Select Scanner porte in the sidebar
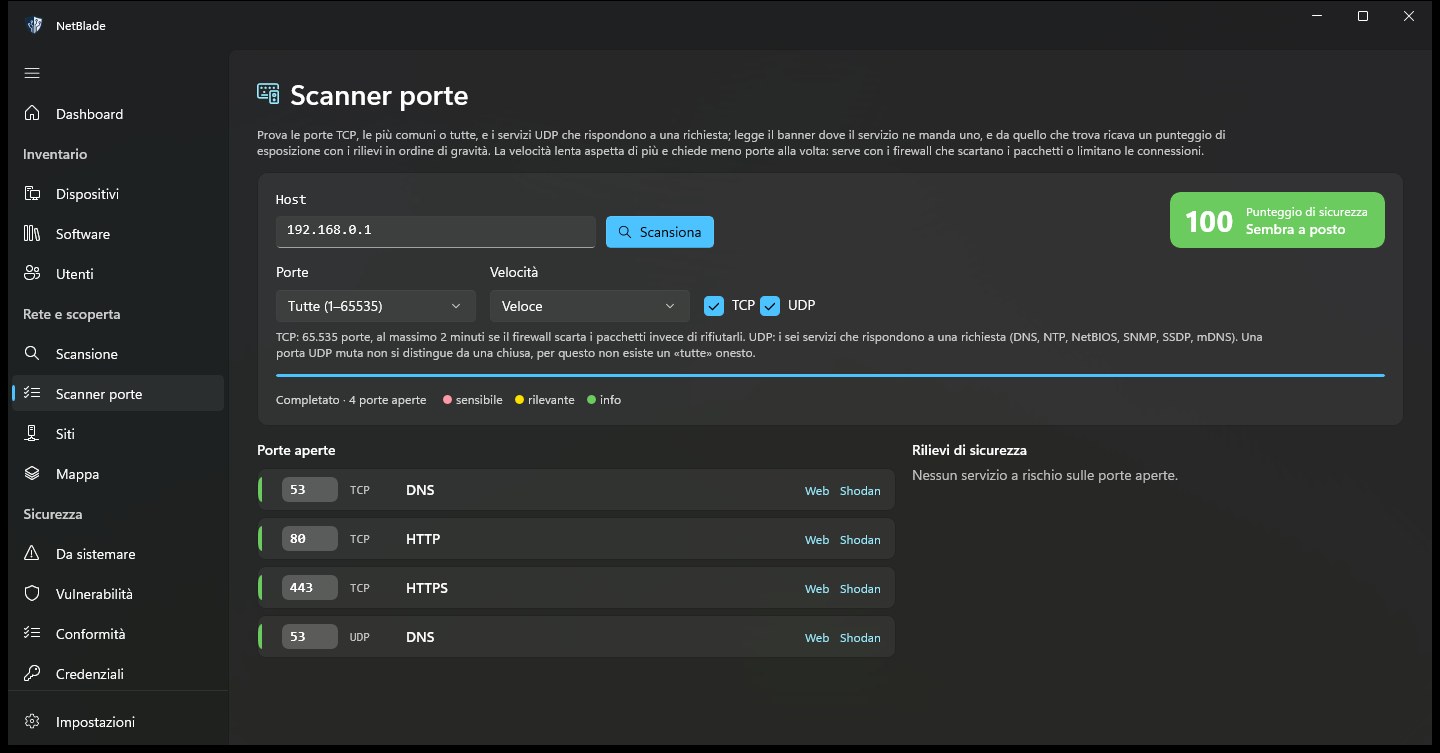 click(x=118, y=394)
